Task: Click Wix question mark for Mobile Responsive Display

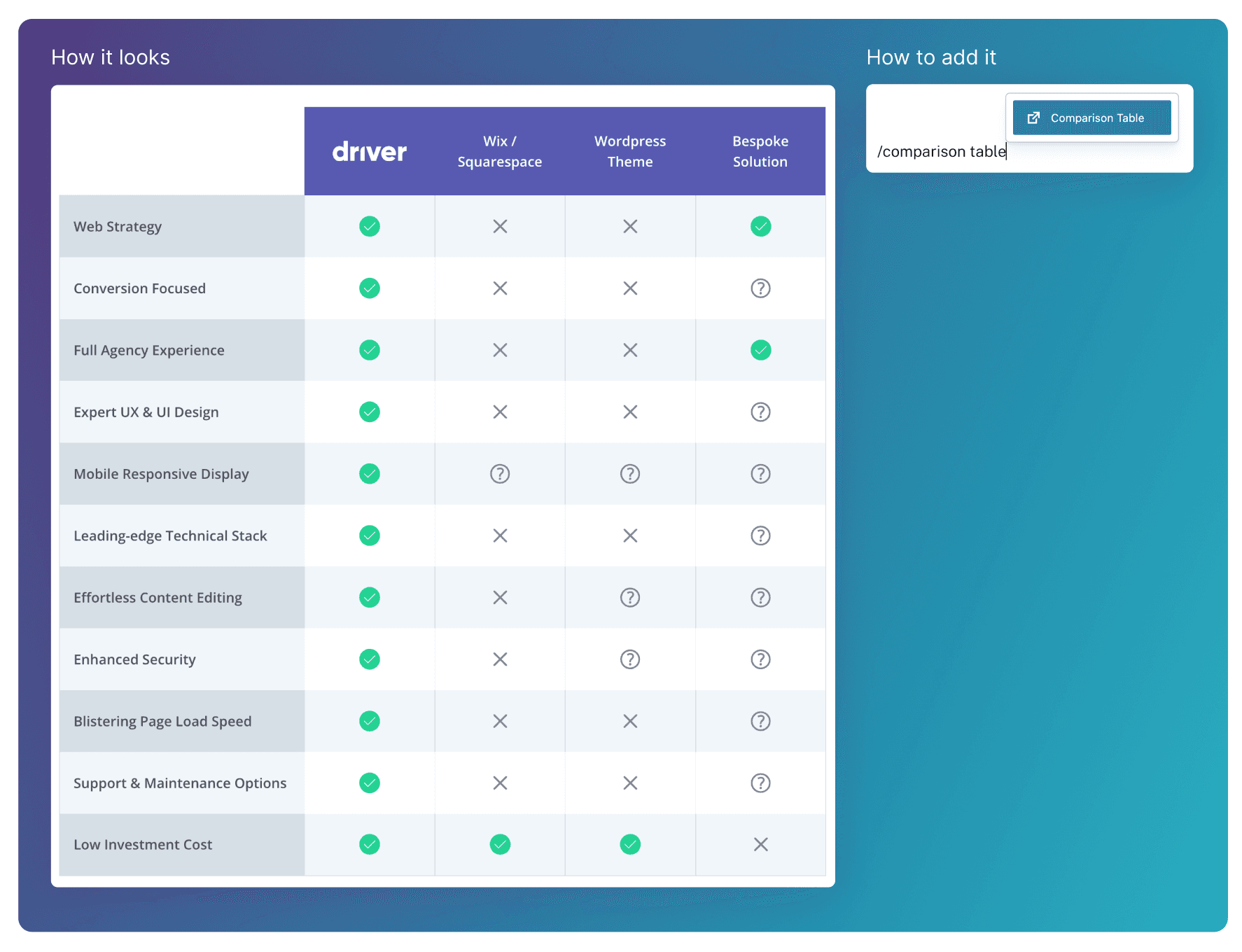Action: click(x=500, y=474)
